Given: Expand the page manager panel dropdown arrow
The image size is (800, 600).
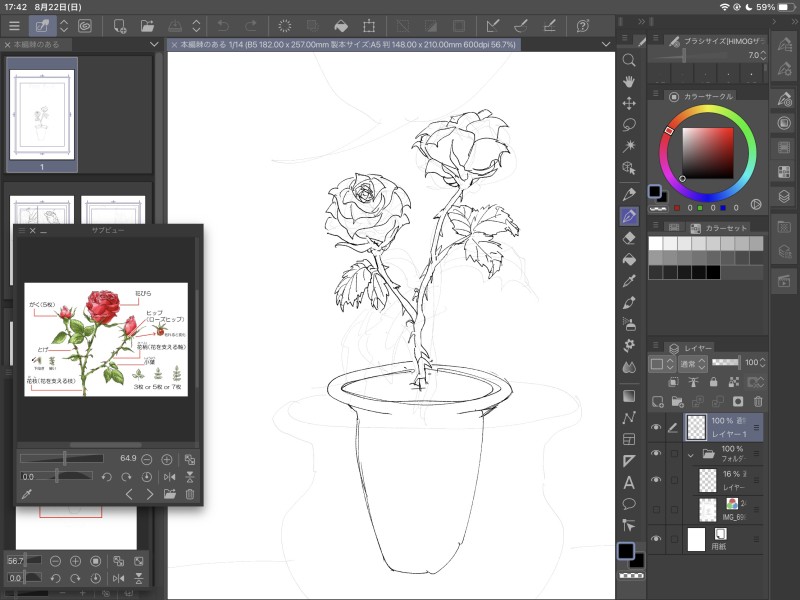Looking at the screenshot, I should tap(154, 44).
